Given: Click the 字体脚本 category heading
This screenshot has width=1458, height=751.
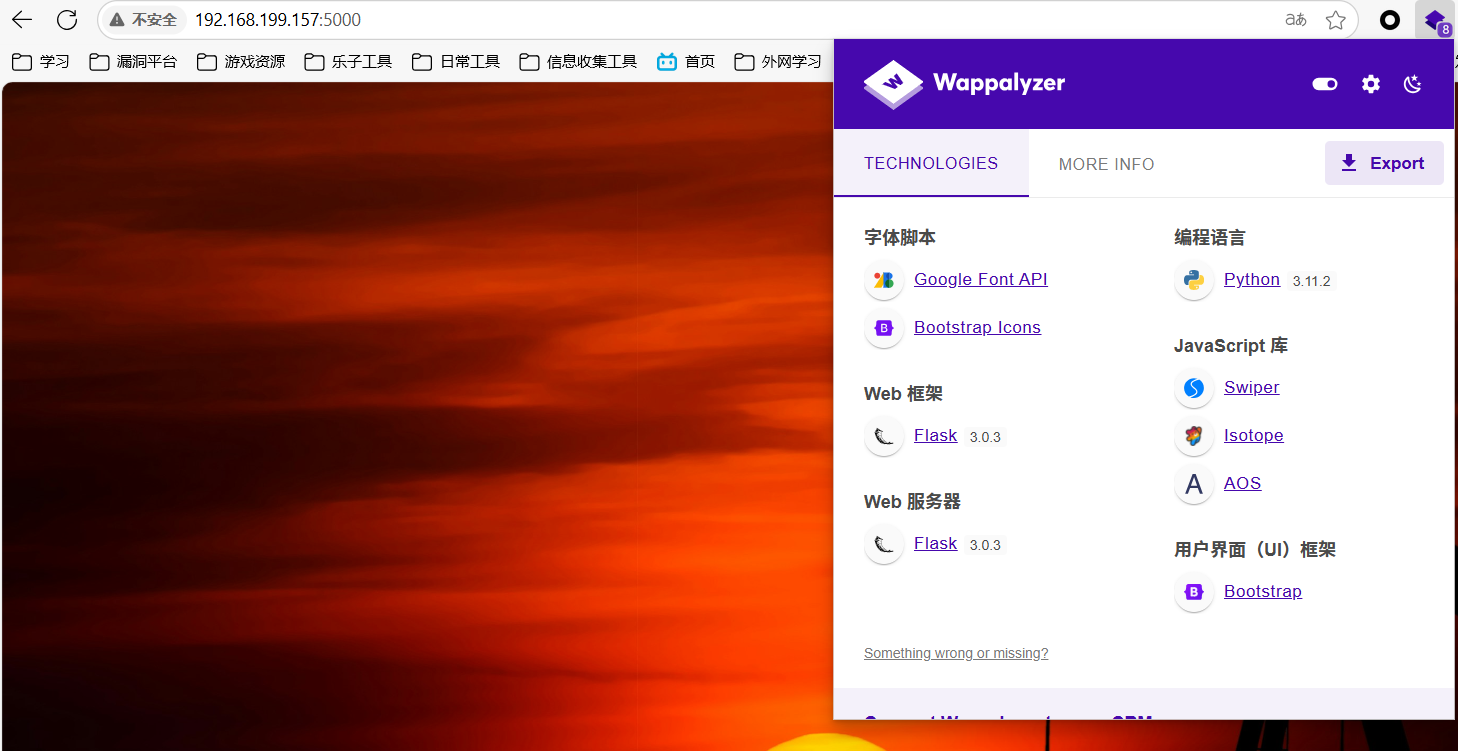Looking at the screenshot, I should point(900,238).
